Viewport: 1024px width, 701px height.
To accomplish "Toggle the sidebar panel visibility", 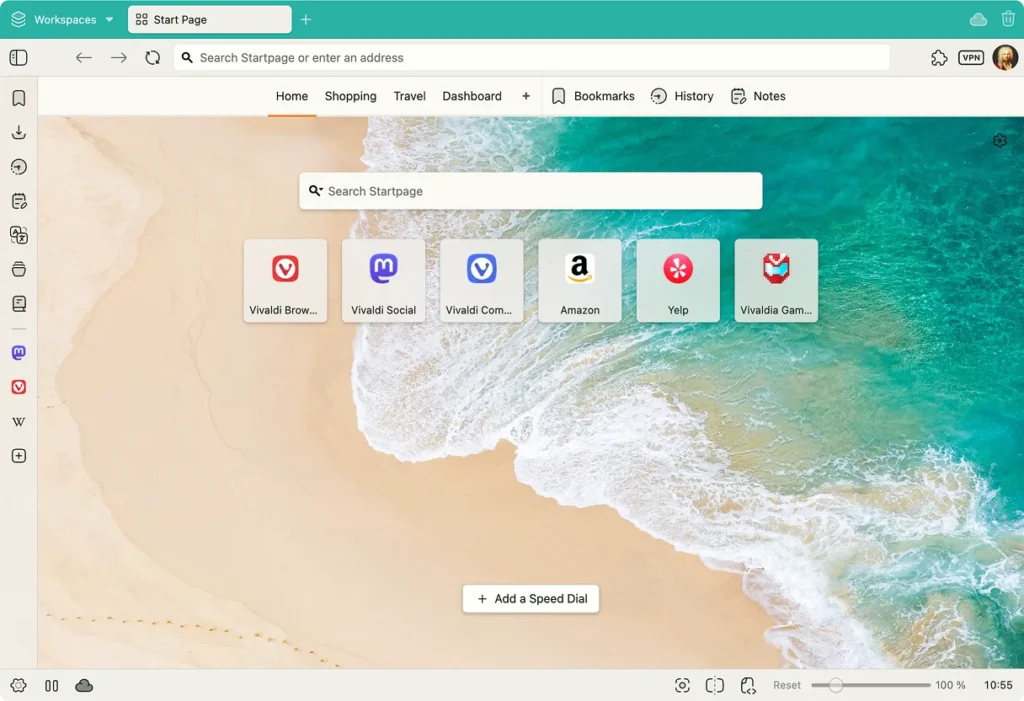I will (x=18, y=57).
